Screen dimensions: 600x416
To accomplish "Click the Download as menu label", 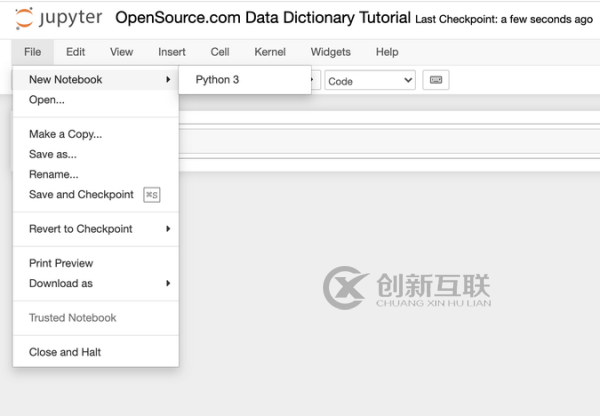I will pyautogui.click(x=61, y=283).
